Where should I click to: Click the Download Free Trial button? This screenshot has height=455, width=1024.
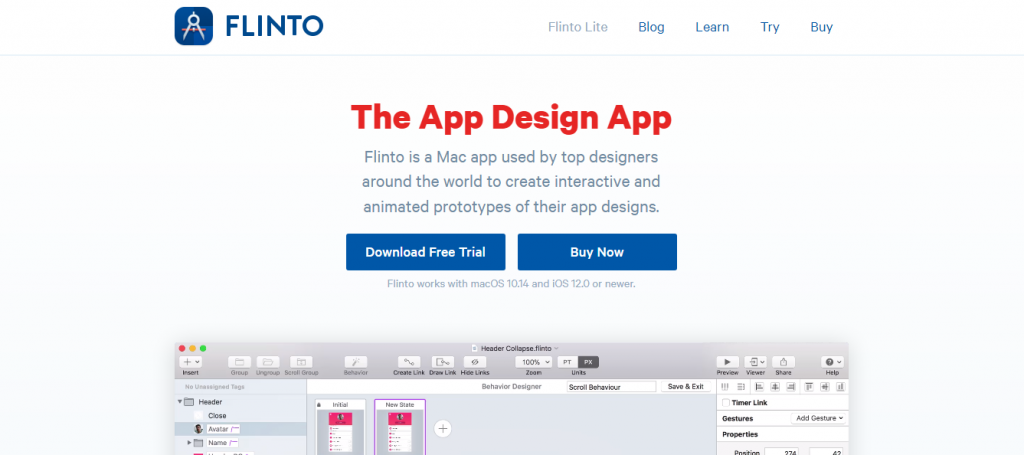coord(425,252)
